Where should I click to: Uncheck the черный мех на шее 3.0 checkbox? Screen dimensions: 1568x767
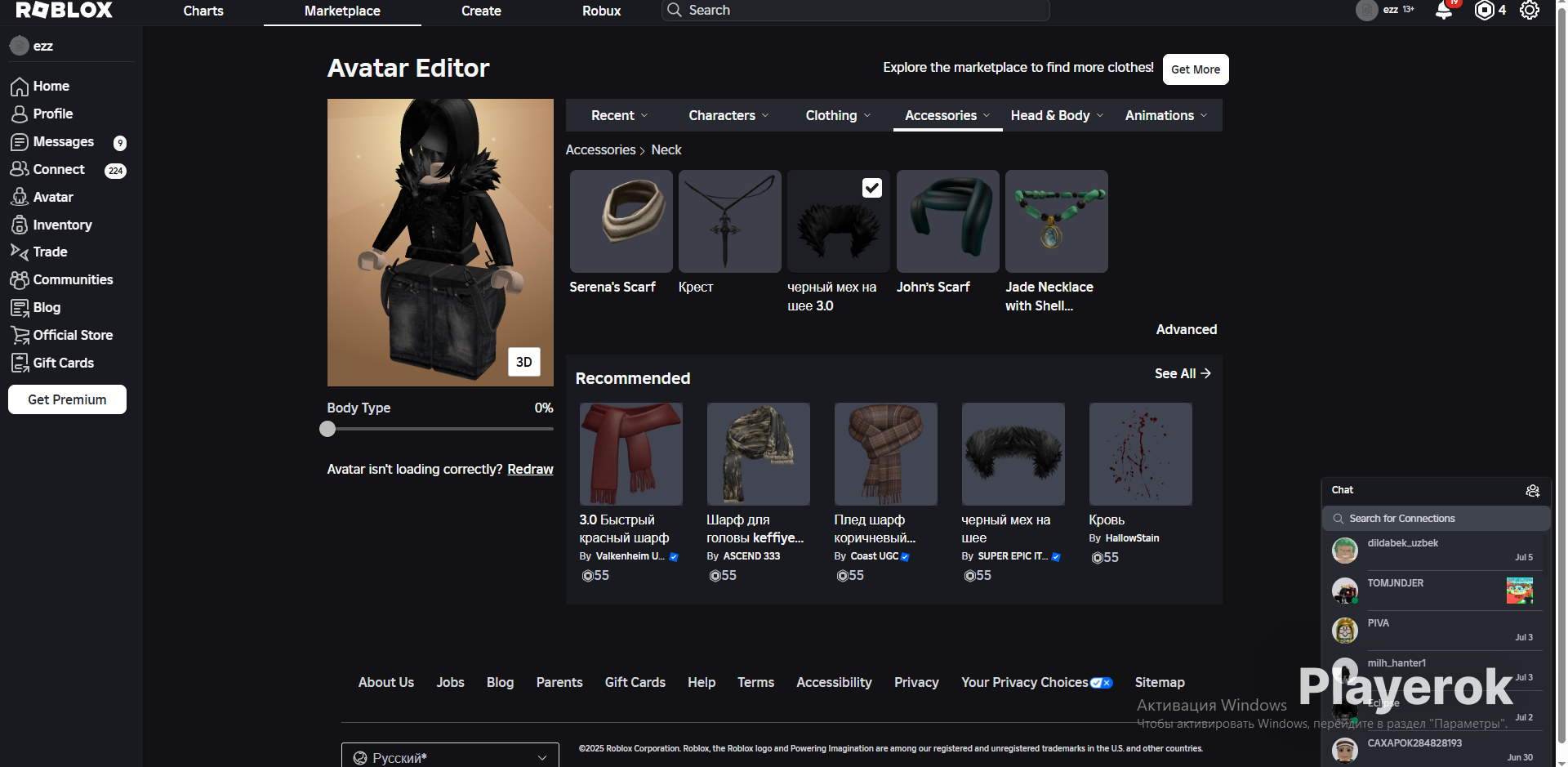(x=872, y=188)
